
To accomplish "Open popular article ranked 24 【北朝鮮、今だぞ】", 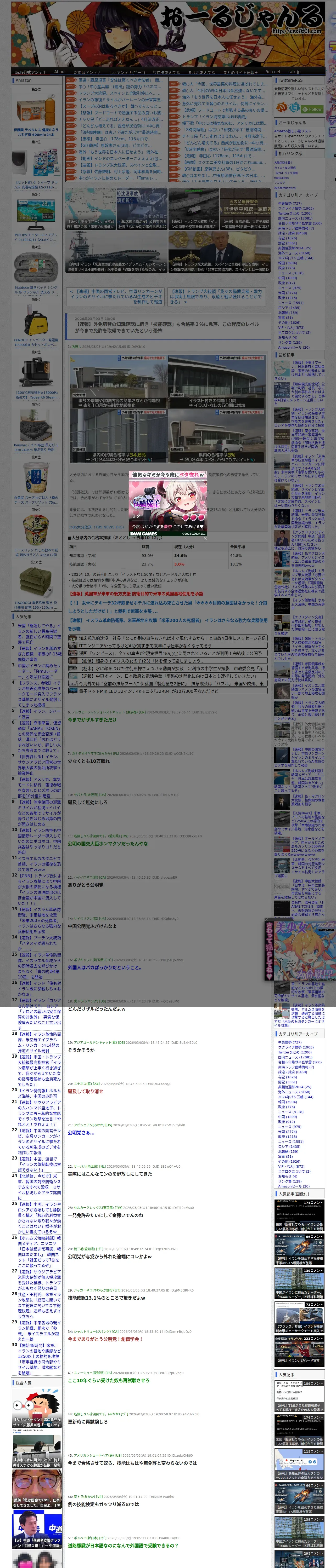I will click(x=40, y=1187).
